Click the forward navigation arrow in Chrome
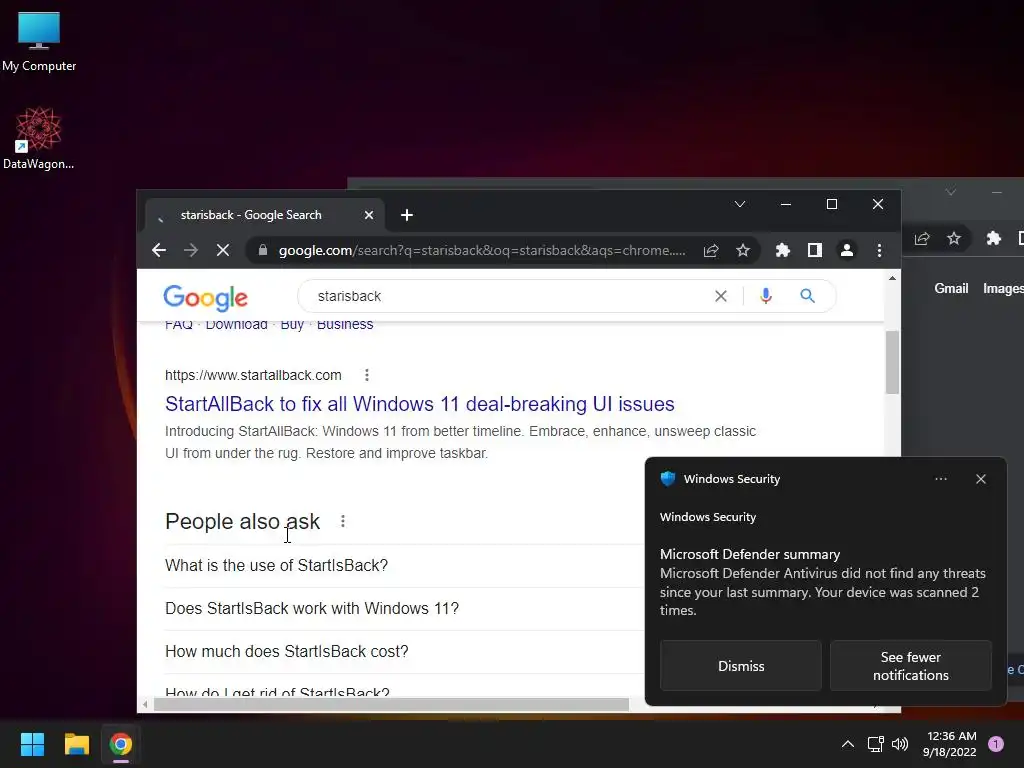The height and width of the screenshot is (768, 1024). [191, 250]
